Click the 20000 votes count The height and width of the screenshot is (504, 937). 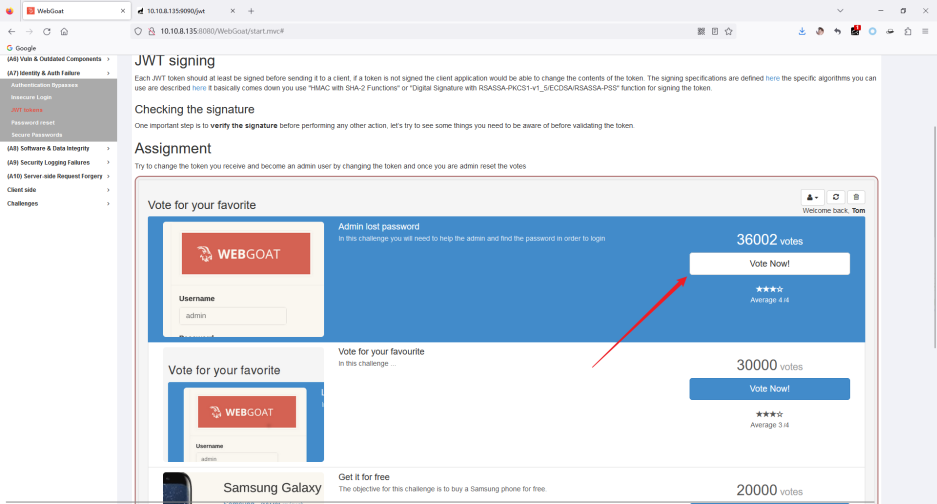click(x=769, y=490)
